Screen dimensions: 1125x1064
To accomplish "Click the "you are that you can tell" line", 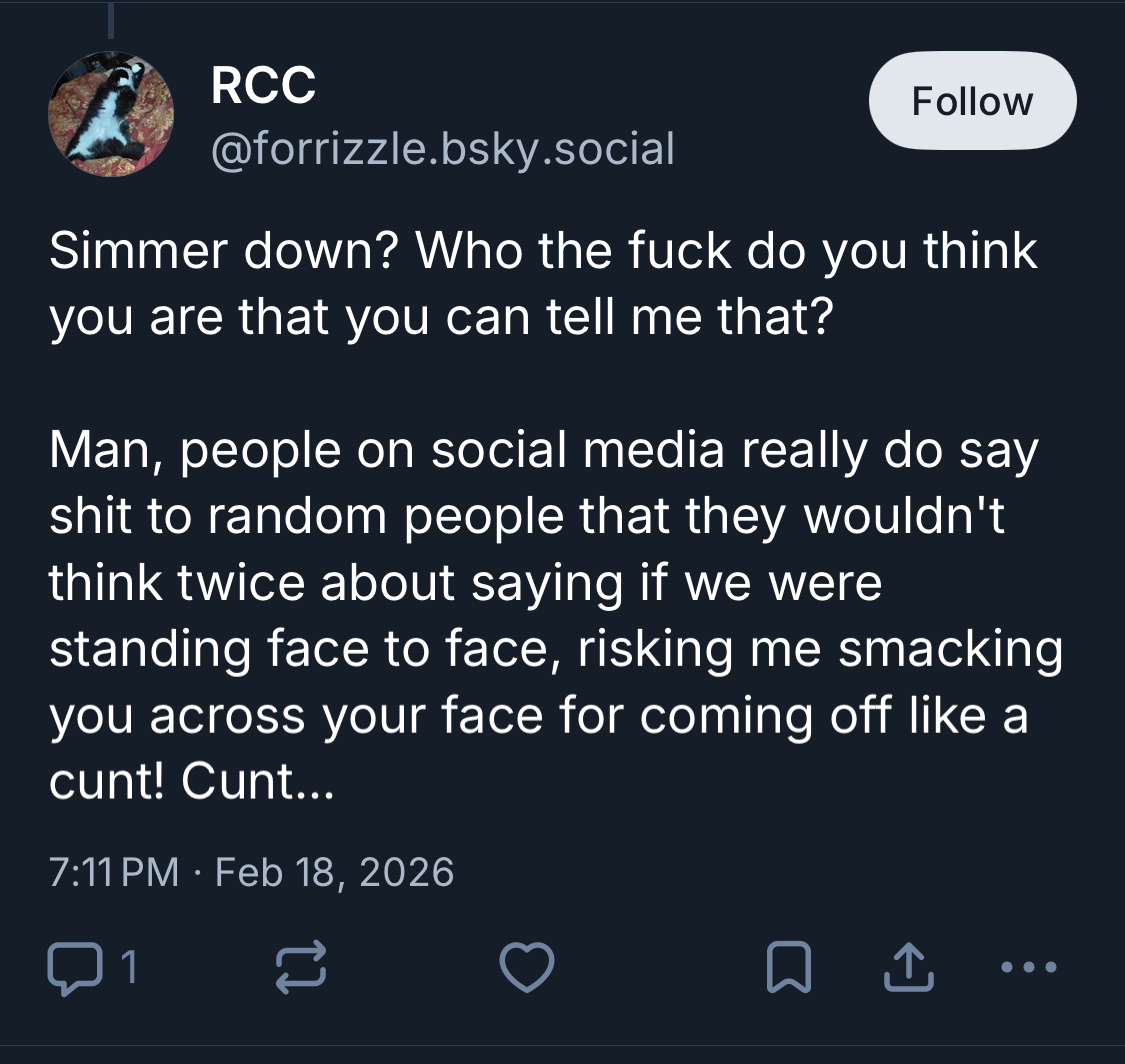I will (x=440, y=317).
